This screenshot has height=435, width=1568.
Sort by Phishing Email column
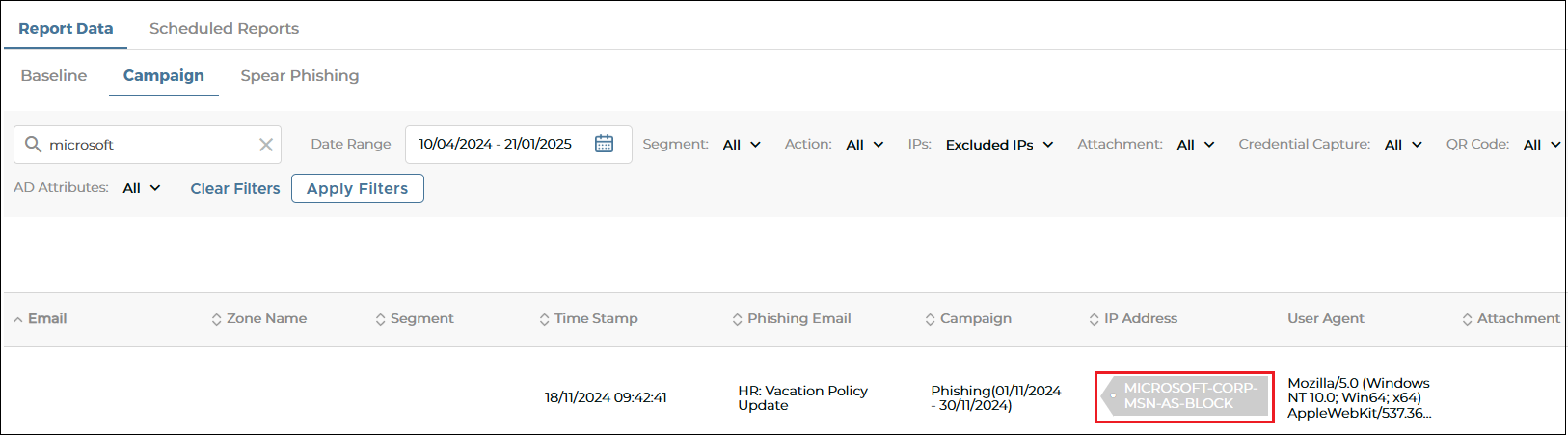pos(791,319)
